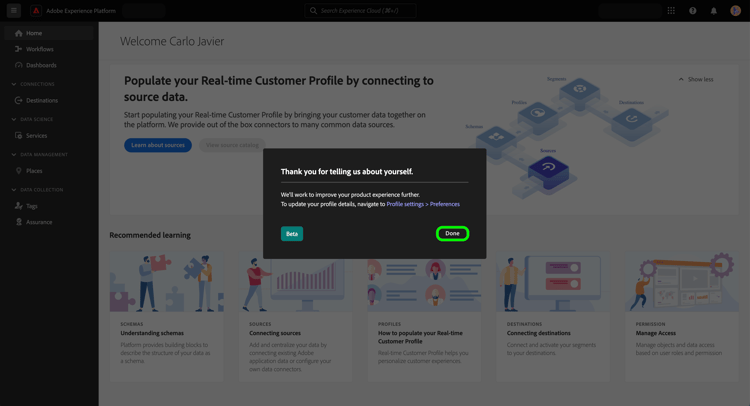
Task: Open Connecting sources card thumbnail
Action: pos(296,282)
